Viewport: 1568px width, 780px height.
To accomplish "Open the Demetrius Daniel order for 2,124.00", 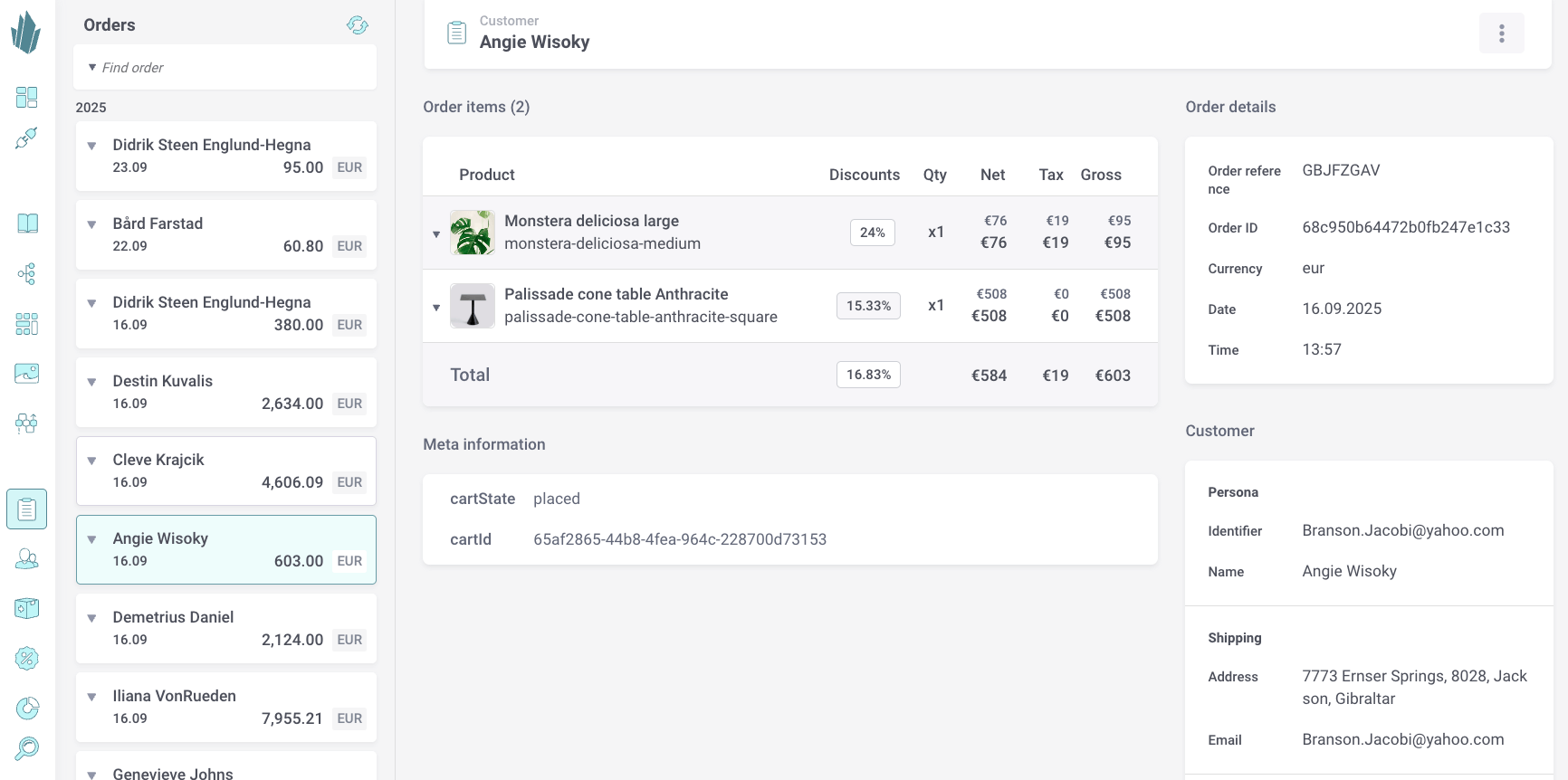I will [x=226, y=628].
